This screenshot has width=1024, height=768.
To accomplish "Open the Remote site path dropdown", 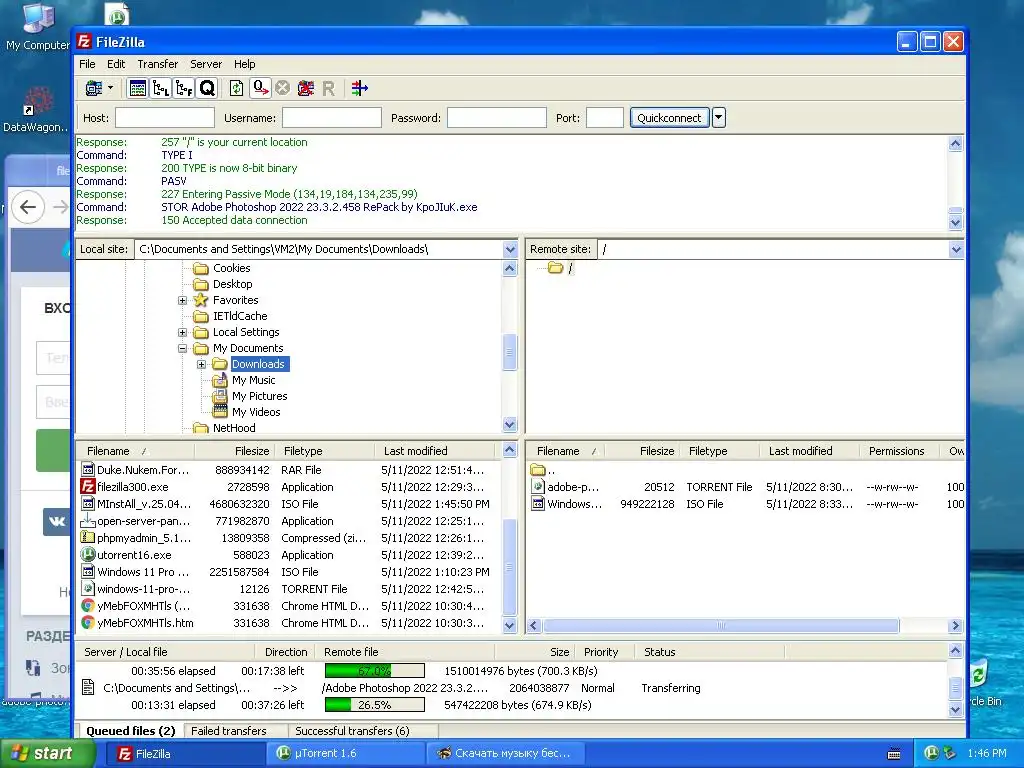I will [x=956, y=249].
